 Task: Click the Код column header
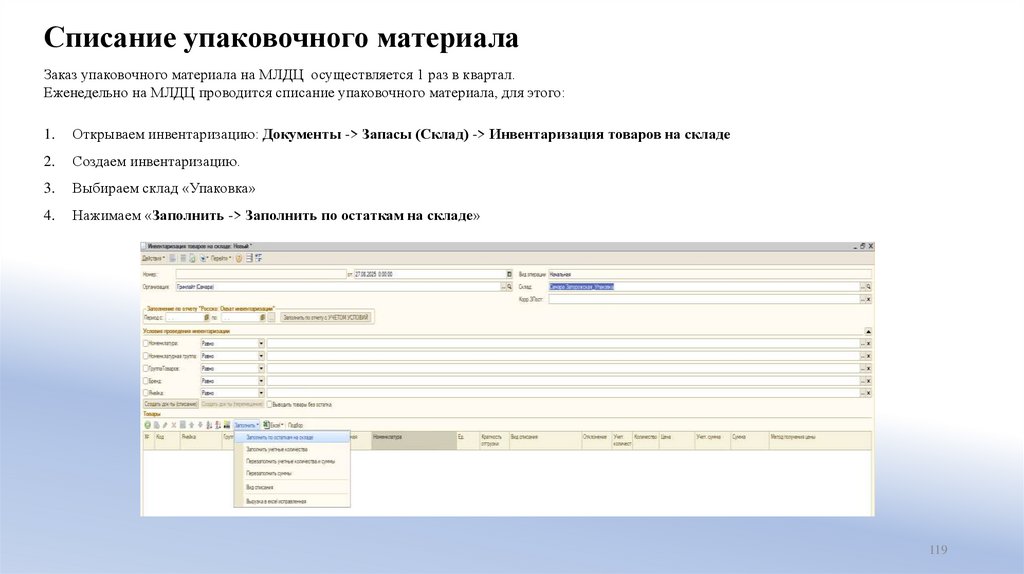coord(167,441)
